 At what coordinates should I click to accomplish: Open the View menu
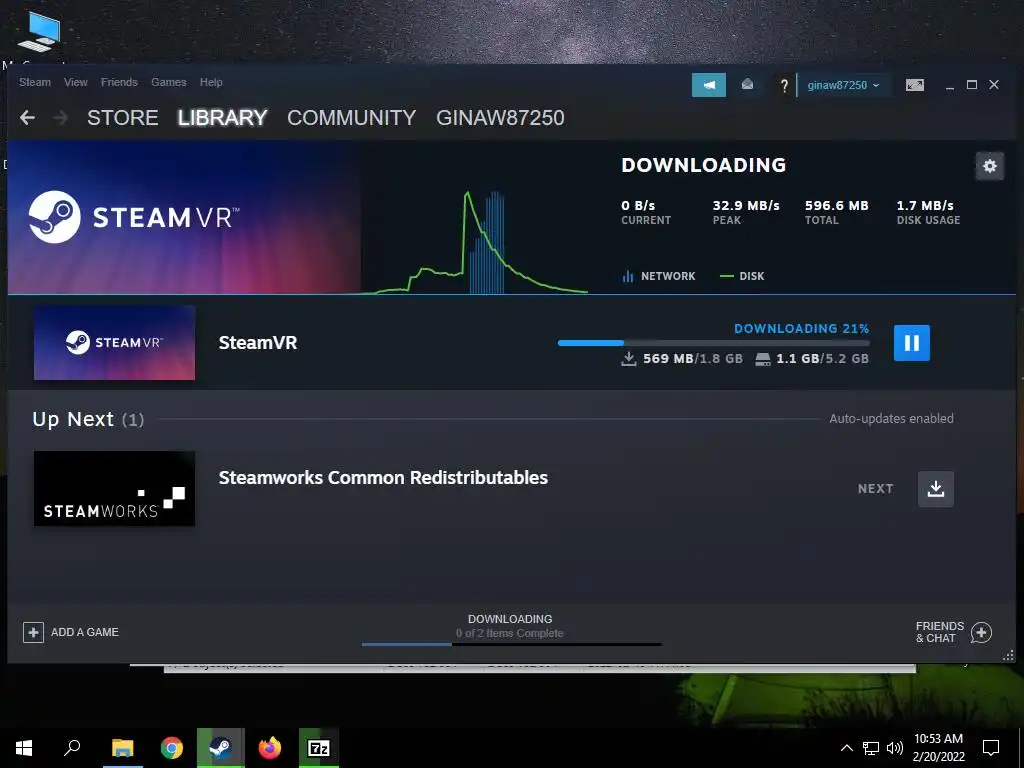pyautogui.click(x=76, y=82)
